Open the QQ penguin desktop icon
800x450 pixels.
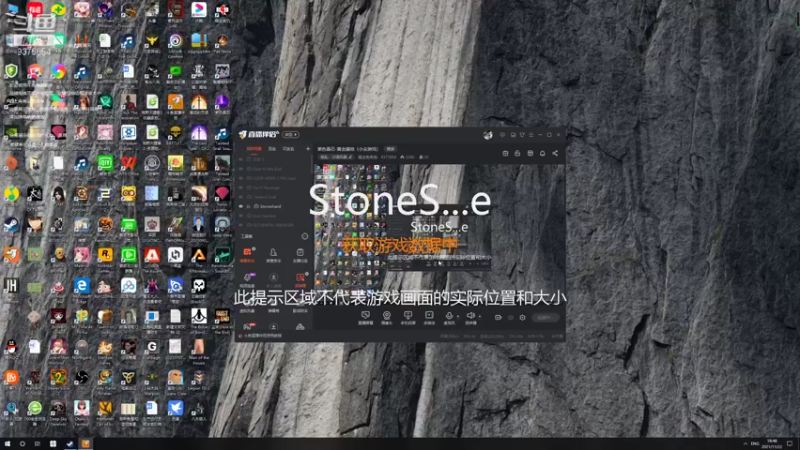tap(11, 347)
